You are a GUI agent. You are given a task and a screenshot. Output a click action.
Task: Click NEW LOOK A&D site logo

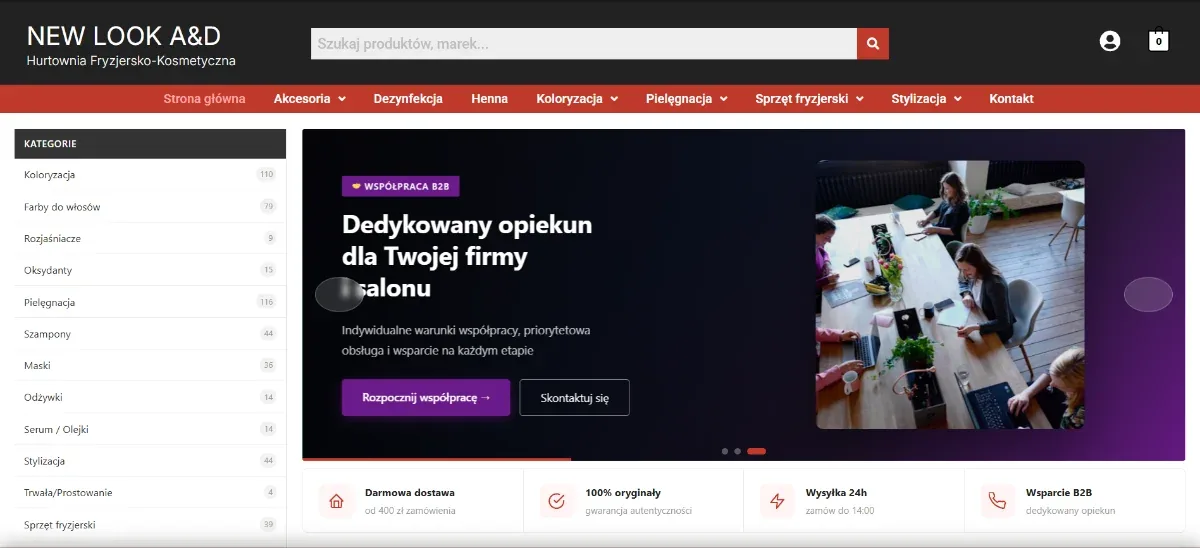(124, 36)
